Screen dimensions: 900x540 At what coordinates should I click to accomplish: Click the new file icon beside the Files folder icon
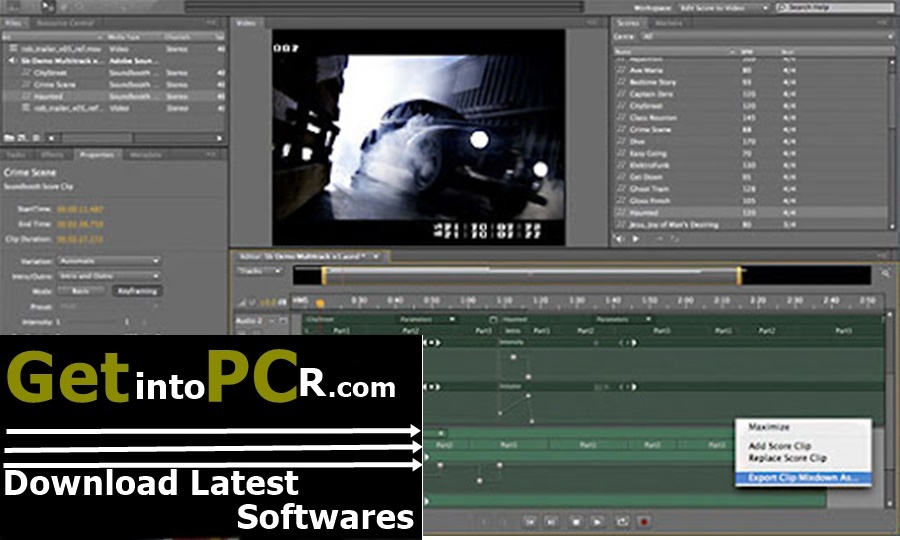pyautogui.click(x=22, y=138)
